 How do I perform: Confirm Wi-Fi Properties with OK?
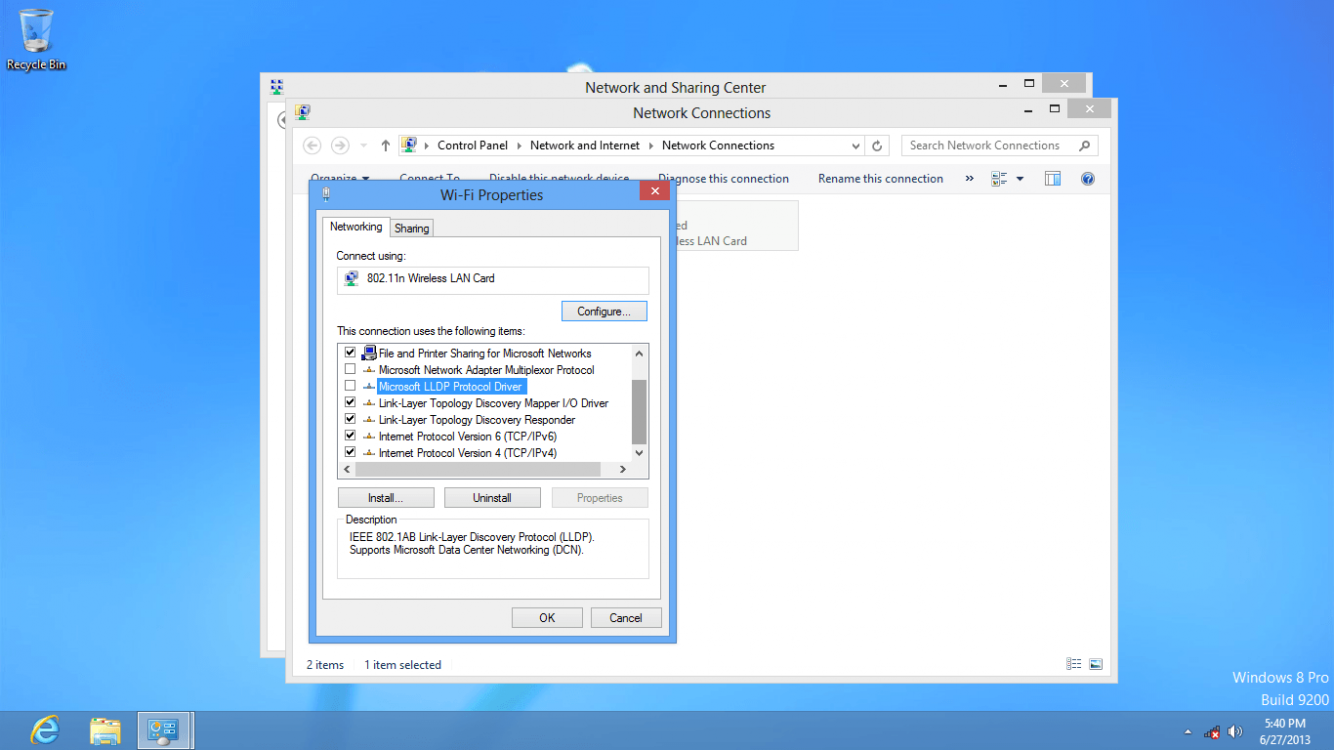click(x=547, y=618)
